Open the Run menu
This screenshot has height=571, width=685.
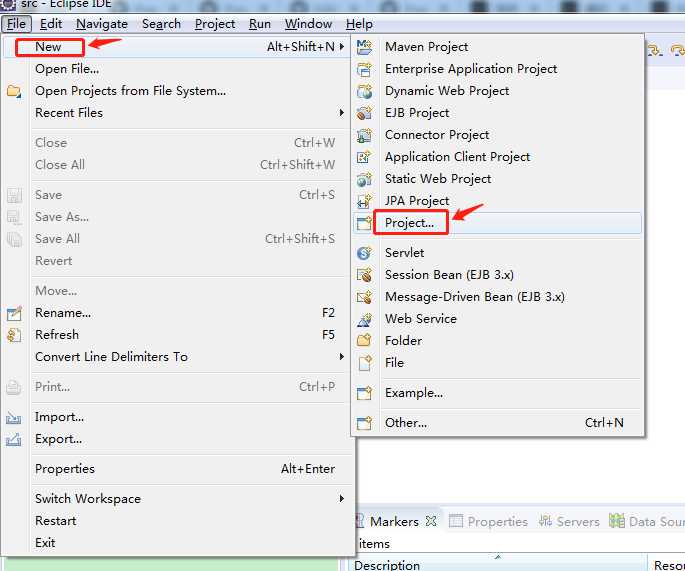(260, 24)
